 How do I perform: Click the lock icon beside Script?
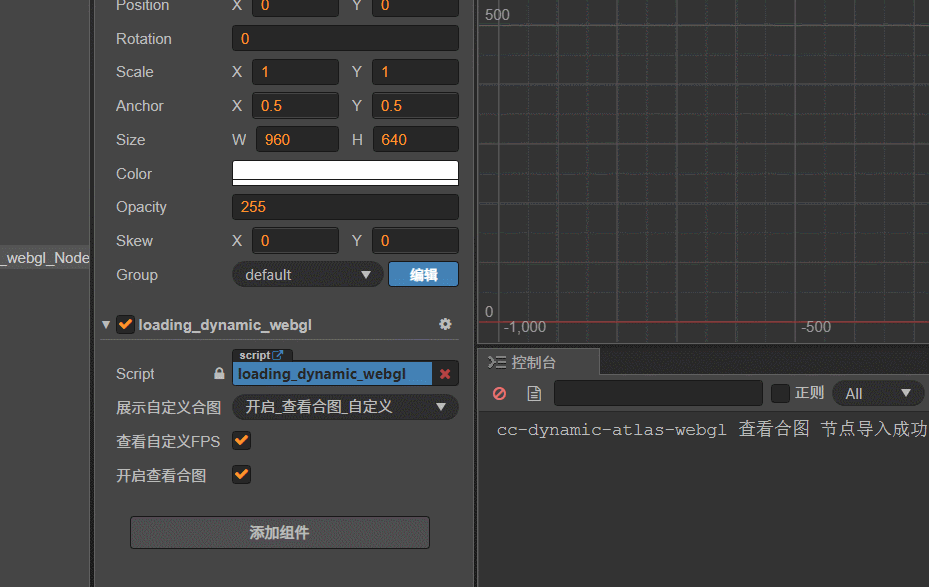click(219, 373)
